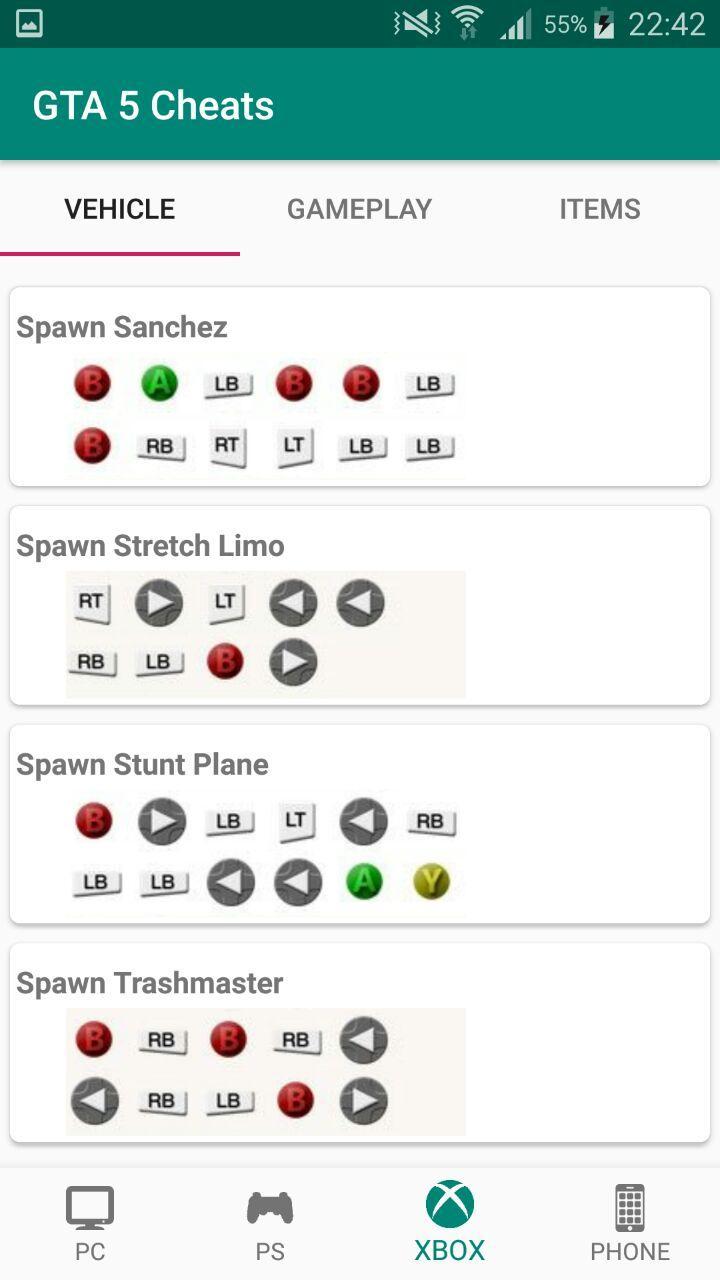Switch to the GAMEPLAY tab
This screenshot has height=1280, width=720.
[x=359, y=209]
